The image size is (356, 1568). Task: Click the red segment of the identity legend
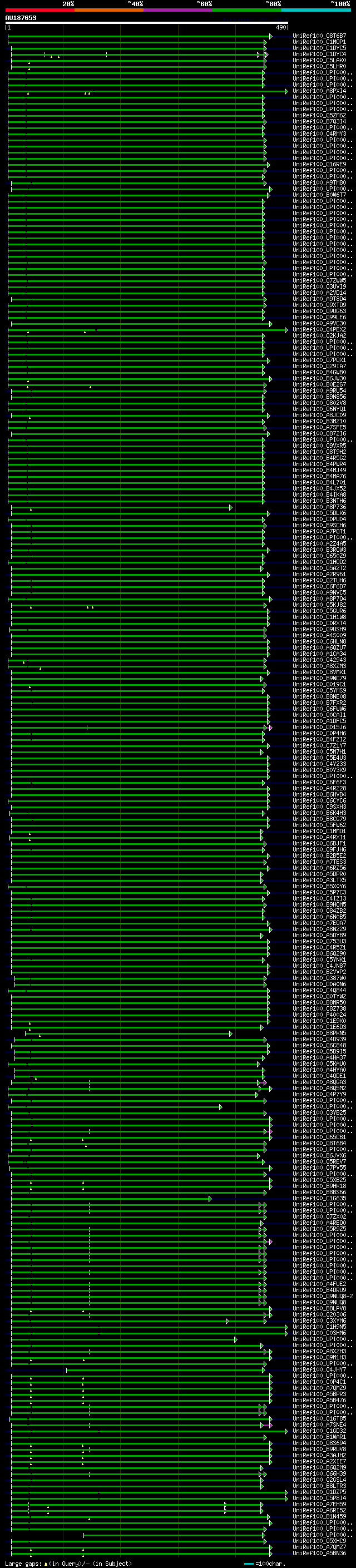point(39,10)
